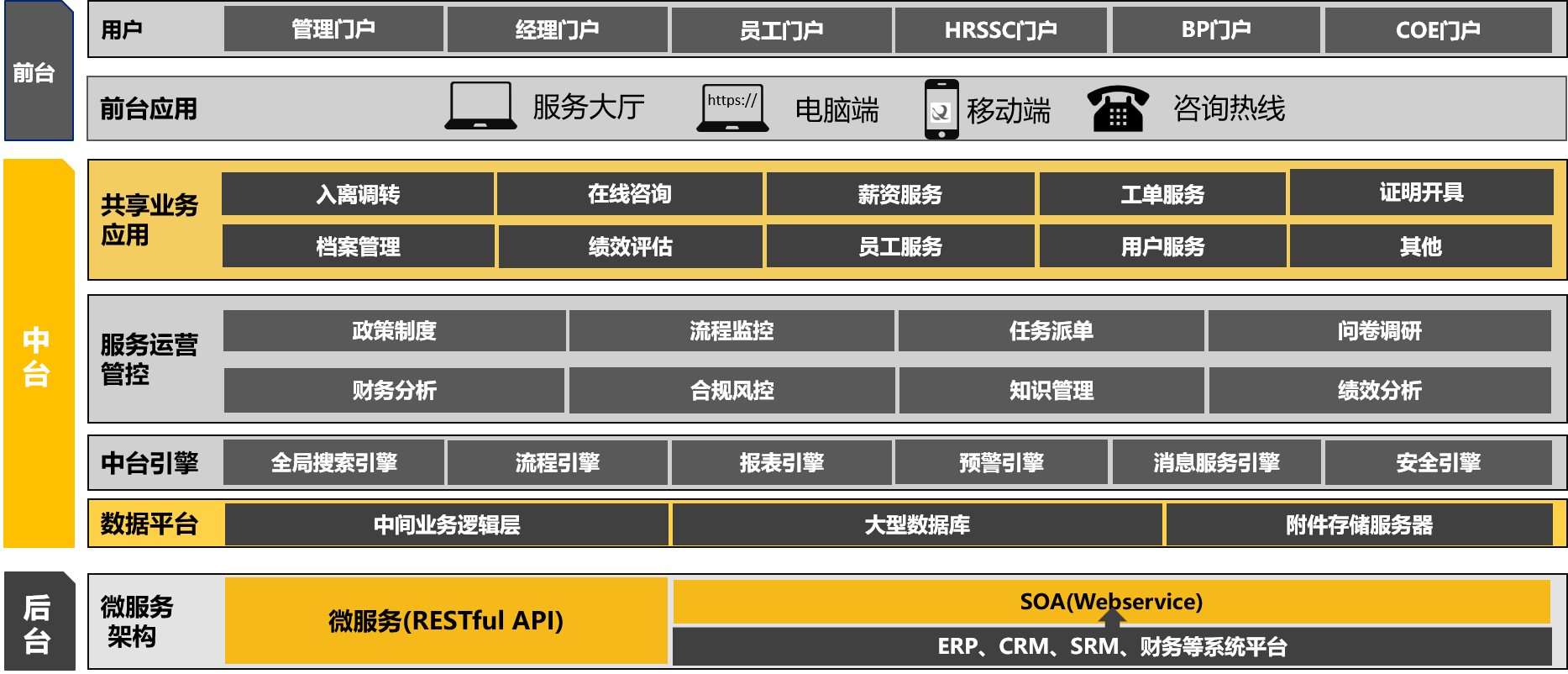The image size is (1568, 674).
Task: Click the 后台 side tab
Action: point(39,622)
